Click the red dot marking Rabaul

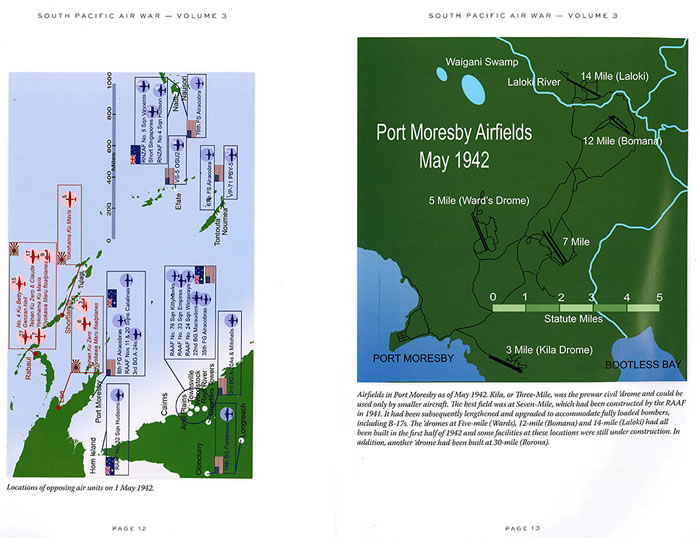pos(36,354)
